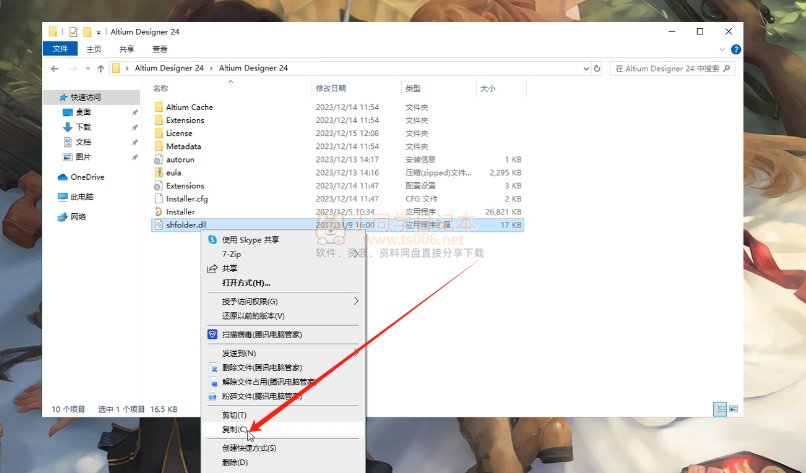Switch to large icons view in status bar
Screen dimensions: 806x473
[734, 409]
